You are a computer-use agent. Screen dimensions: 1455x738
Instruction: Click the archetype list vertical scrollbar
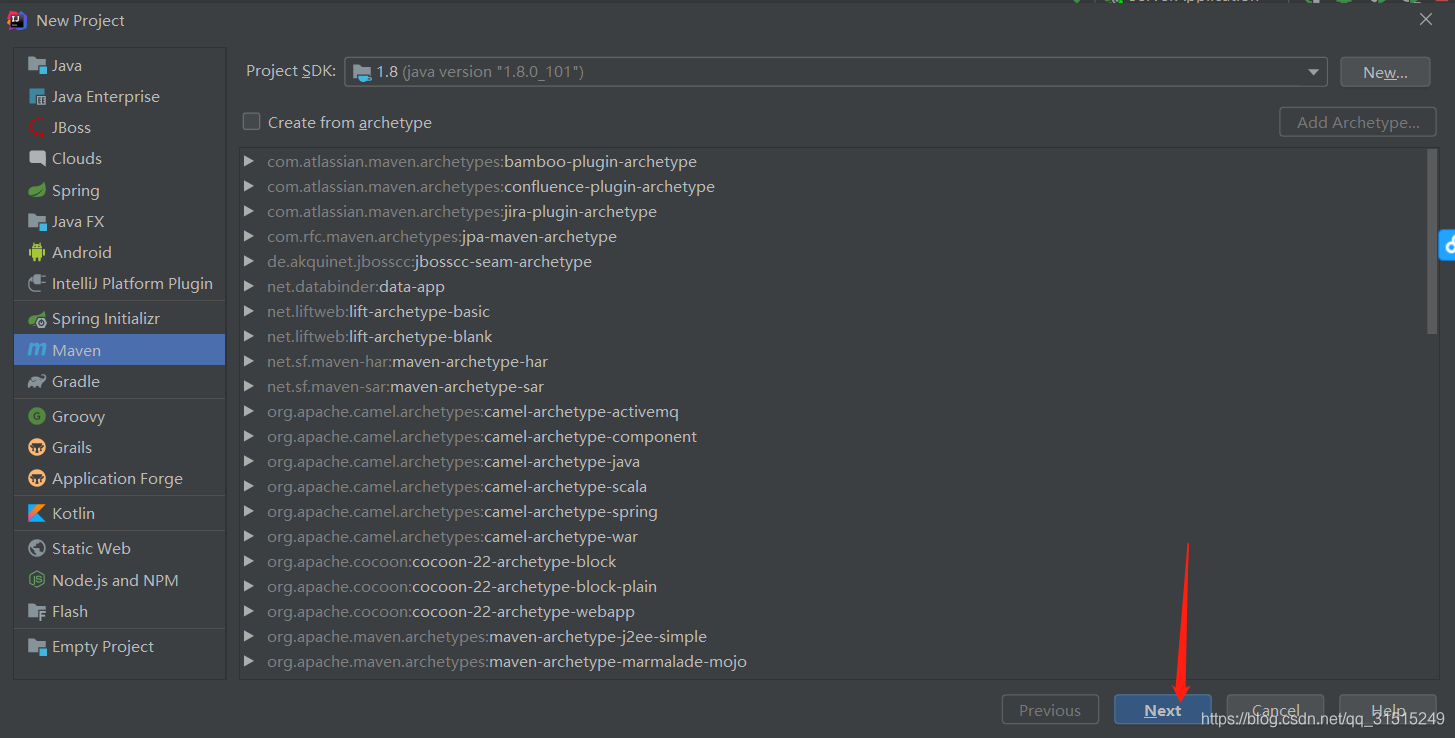pyautogui.click(x=1432, y=240)
